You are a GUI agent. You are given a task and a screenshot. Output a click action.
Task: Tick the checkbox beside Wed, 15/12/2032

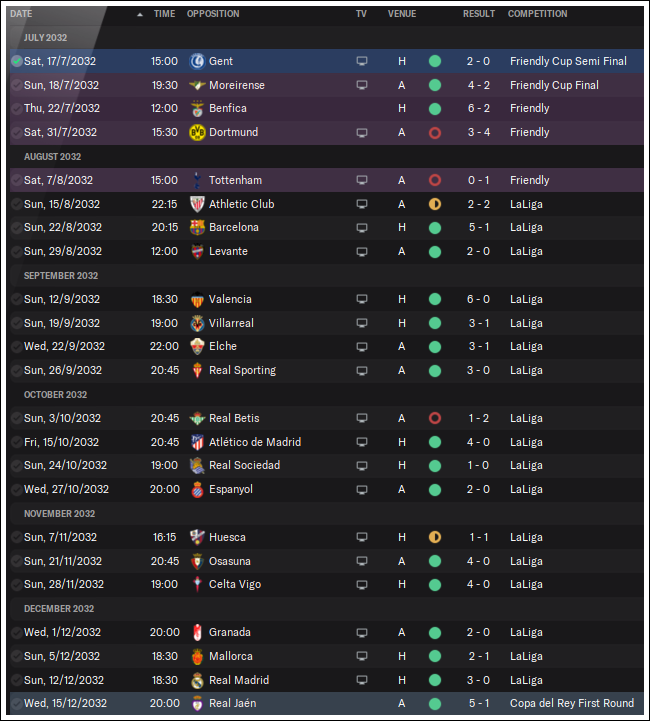click(17, 704)
